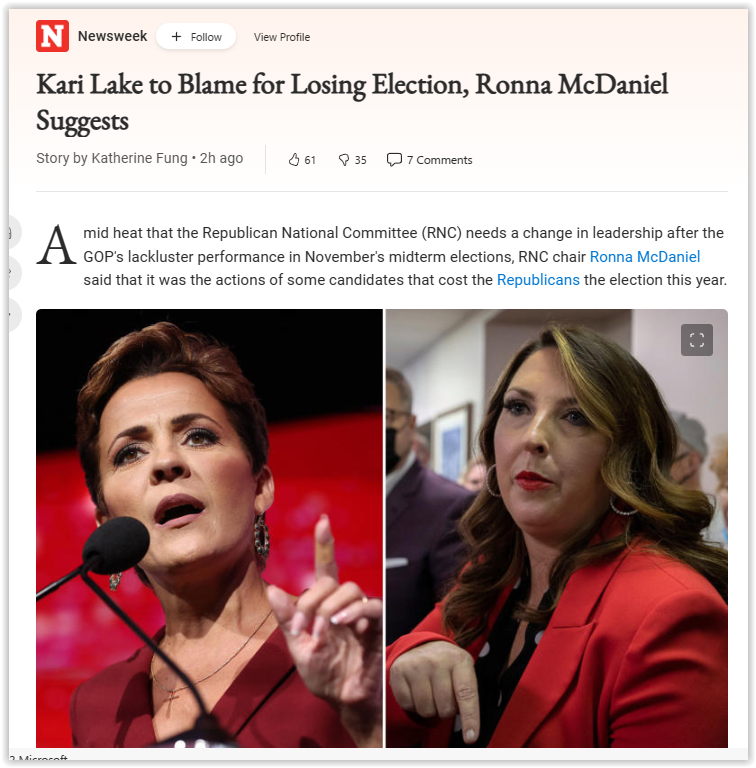The height and width of the screenshot is (768, 756).
Task: Click the red Newsweek N logo
Action: pos(52,36)
